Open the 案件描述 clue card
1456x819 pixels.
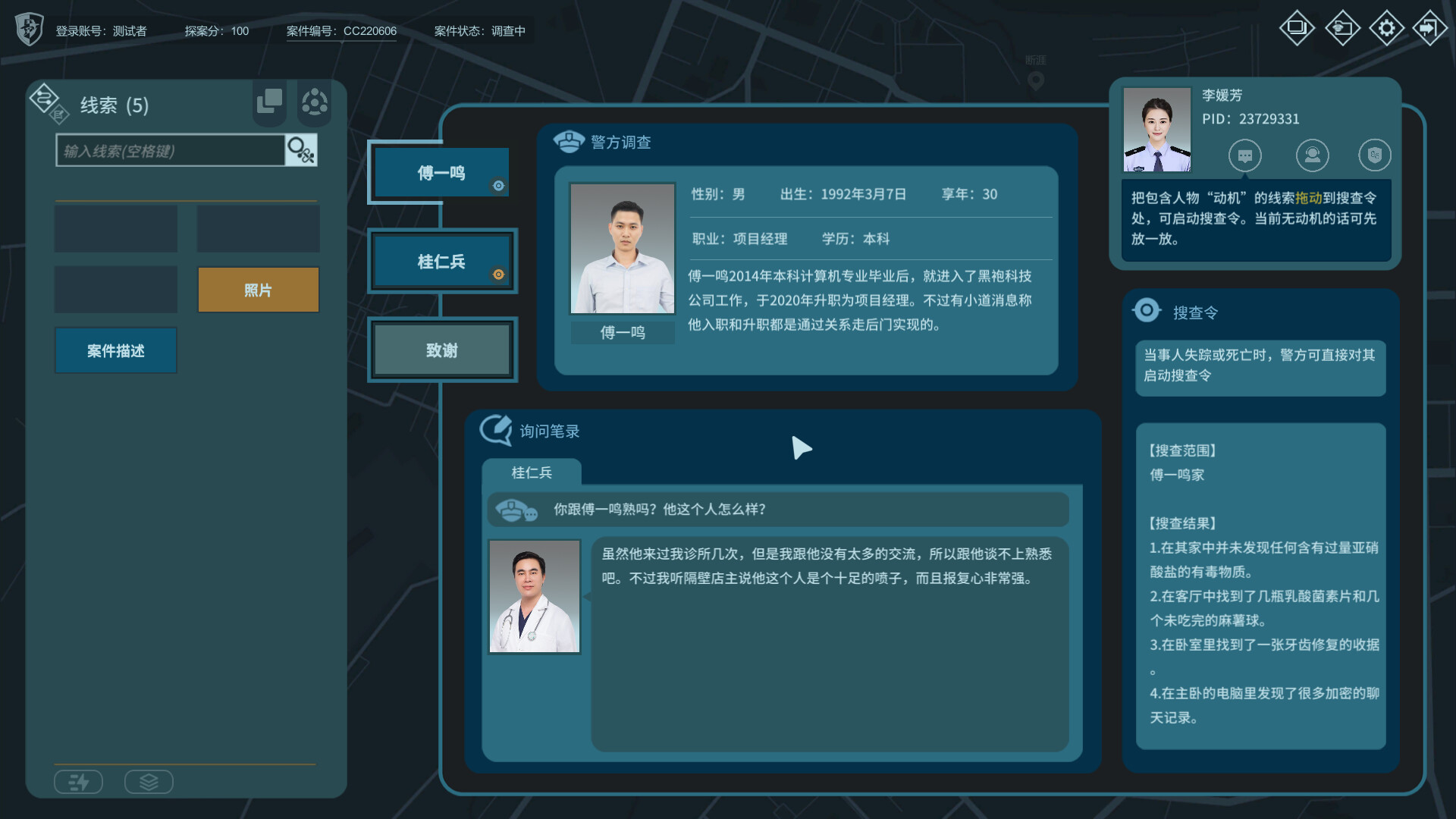pyautogui.click(x=115, y=350)
